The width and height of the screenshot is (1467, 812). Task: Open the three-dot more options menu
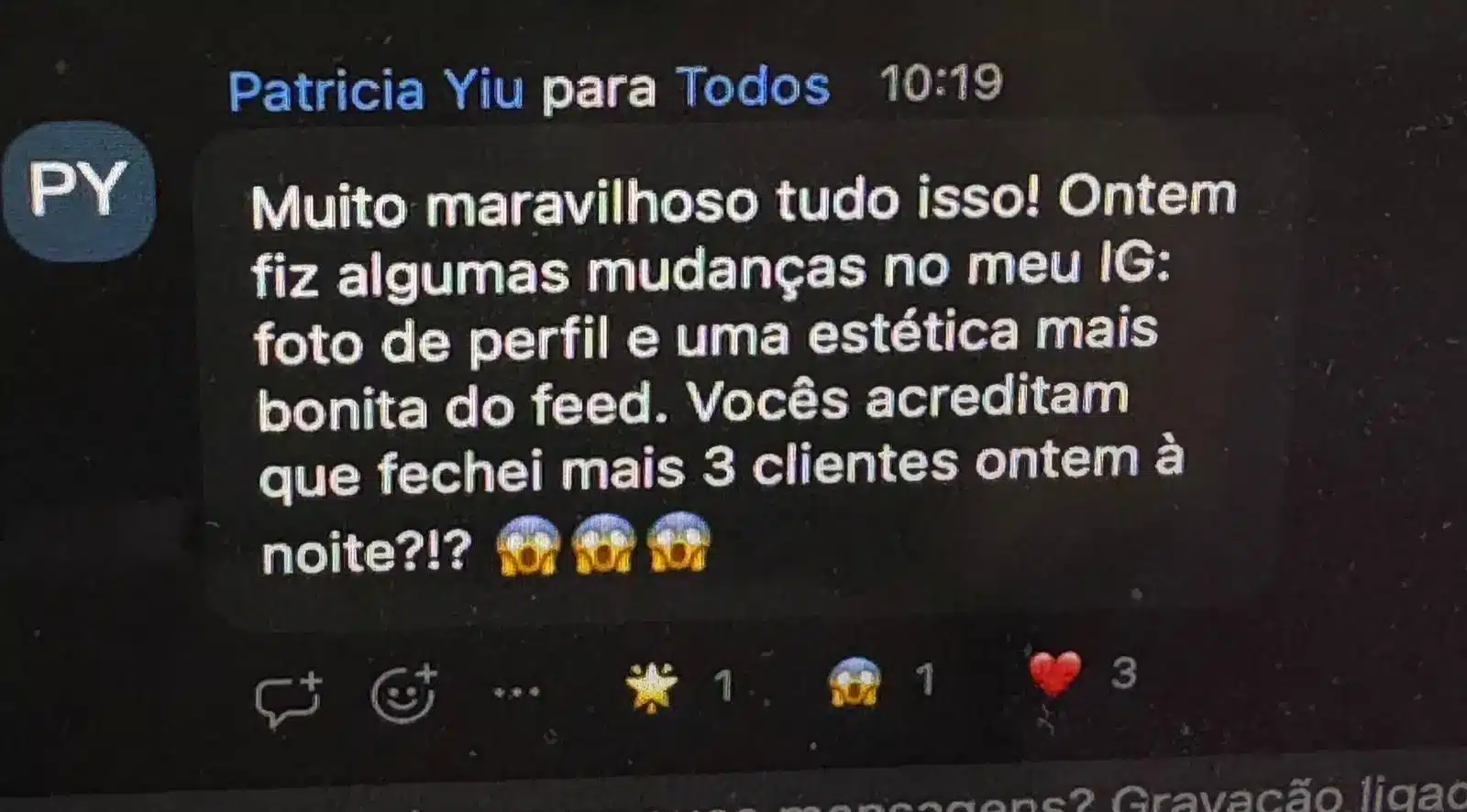(x=517, y=692)
